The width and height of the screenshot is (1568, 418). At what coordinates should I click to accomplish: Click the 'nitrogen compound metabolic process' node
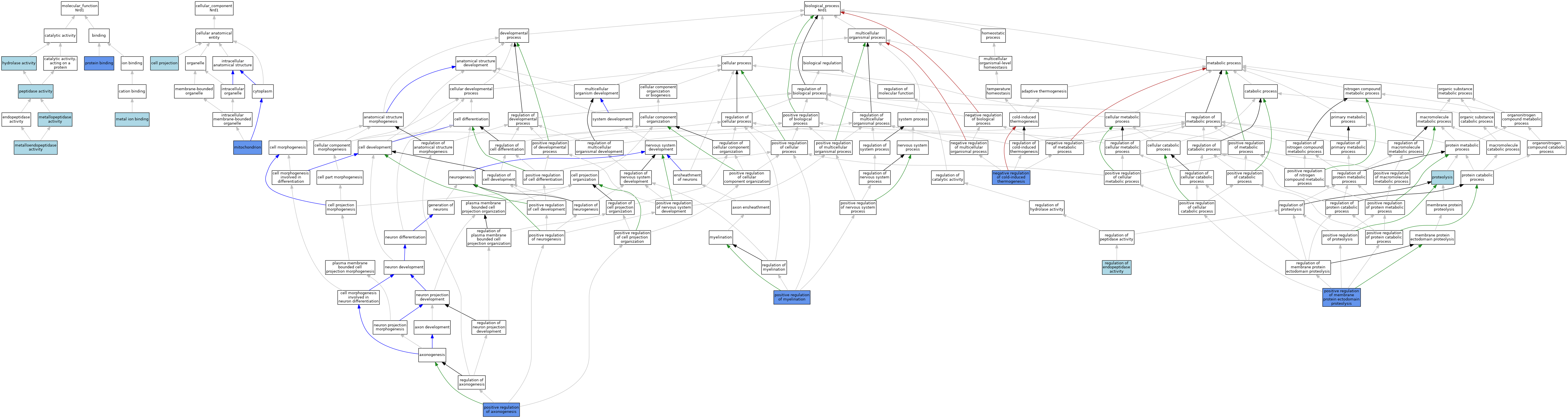[1362, 91]
